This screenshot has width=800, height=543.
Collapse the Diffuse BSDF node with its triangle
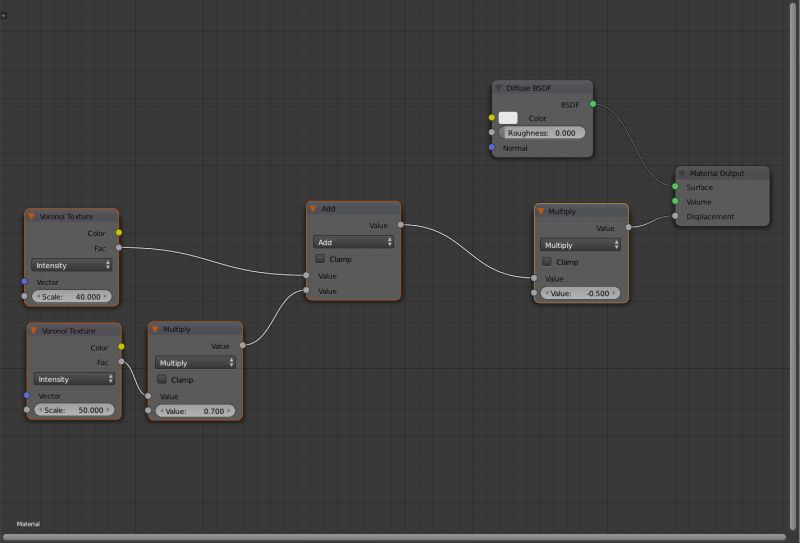[498, 88]
